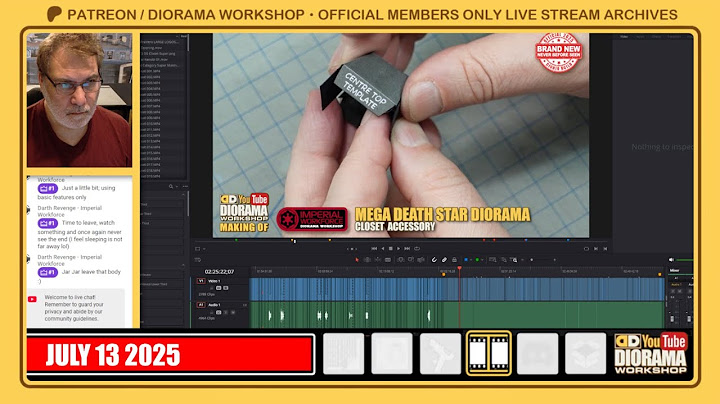
Task: Click the Replace Clip icon
Action: coord(421,260)
